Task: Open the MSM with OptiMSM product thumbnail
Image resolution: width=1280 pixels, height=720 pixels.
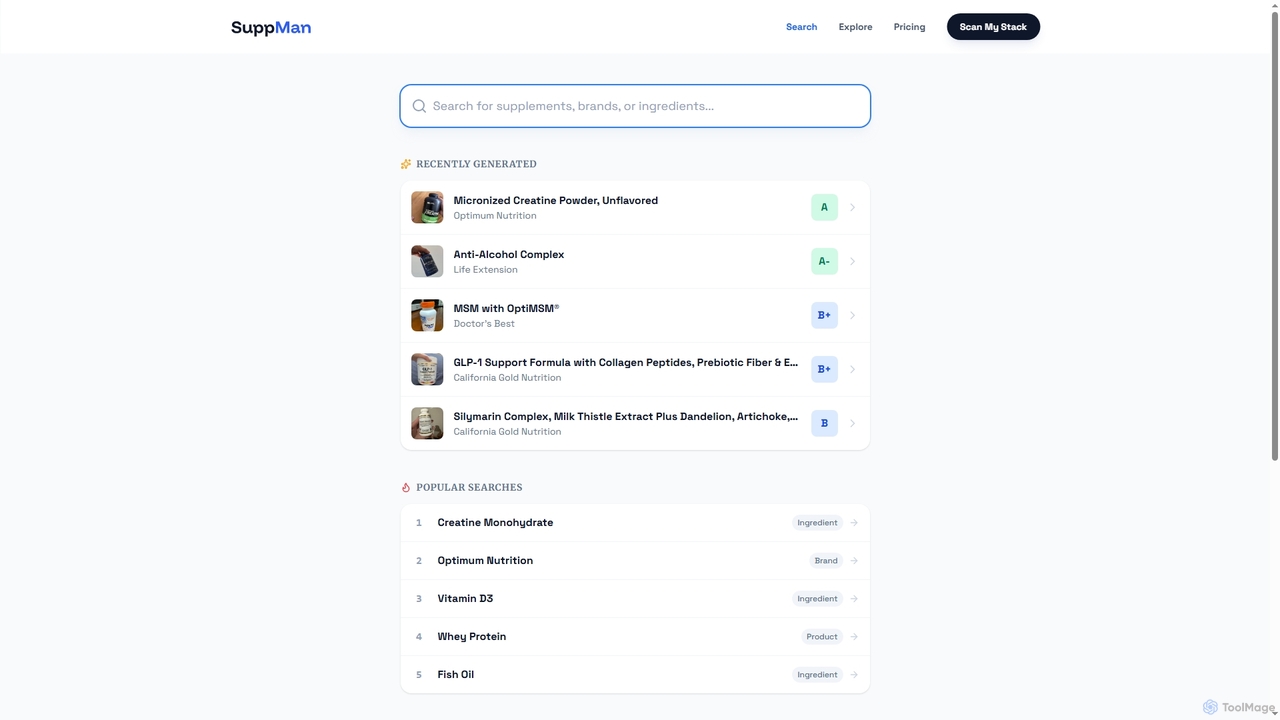Action: pos(427,316)
